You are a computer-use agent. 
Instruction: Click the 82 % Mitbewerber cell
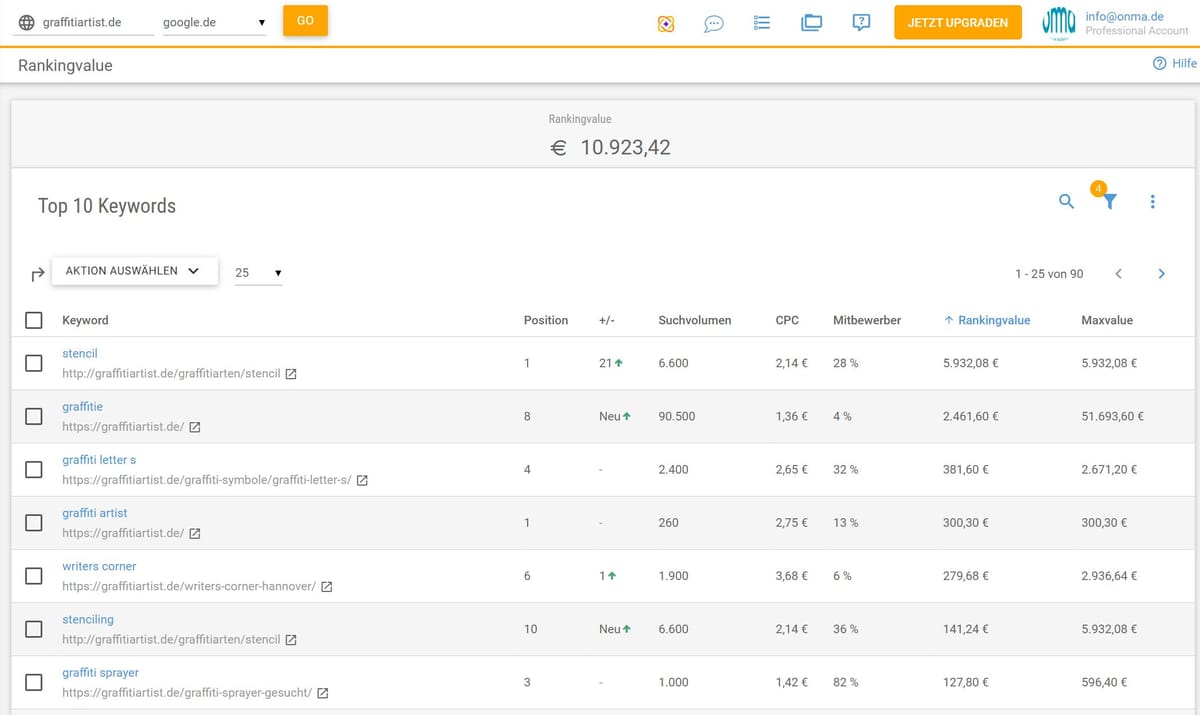click(846, 682)
